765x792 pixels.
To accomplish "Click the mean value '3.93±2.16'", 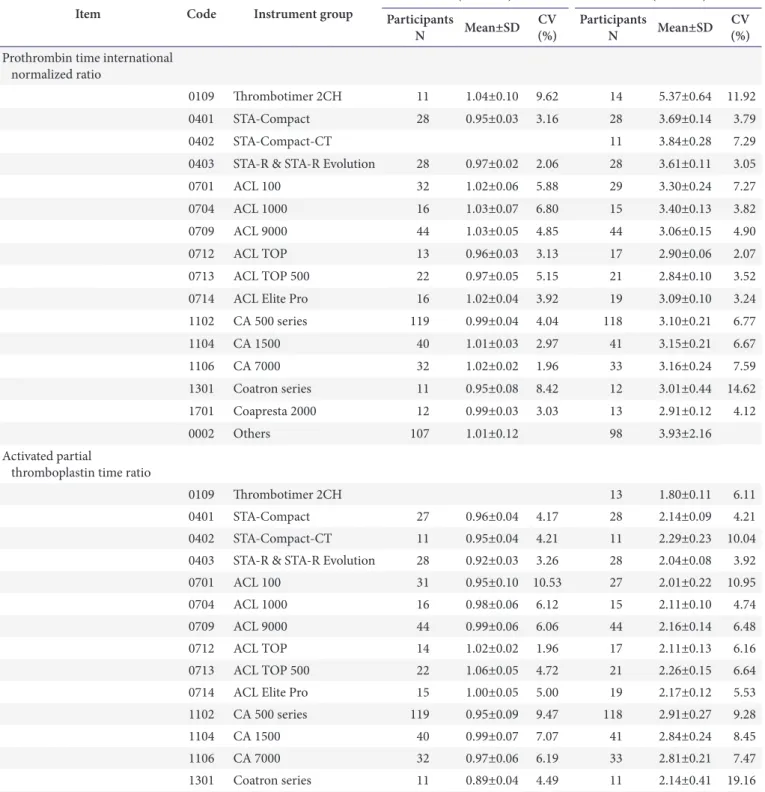I will click(x=685, y=433).
